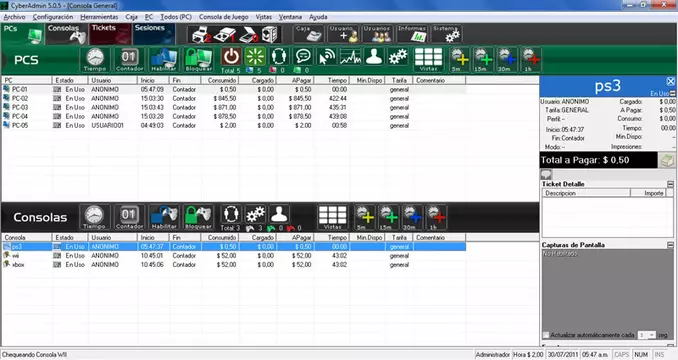This screenshot has width=678, height=360.
Task: Open the Caja cash register icon
Action: (x=308, y=34)
